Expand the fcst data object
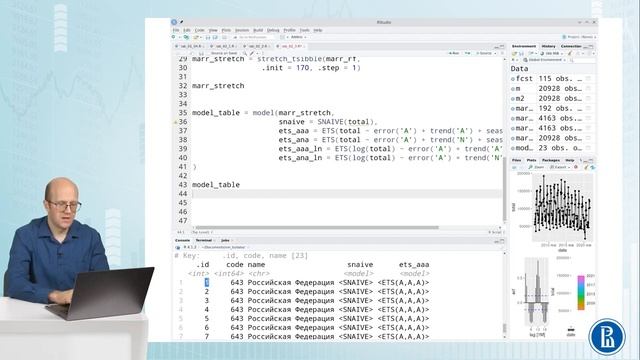The width and height of the screenshot is (640, 360). point(513,79)
